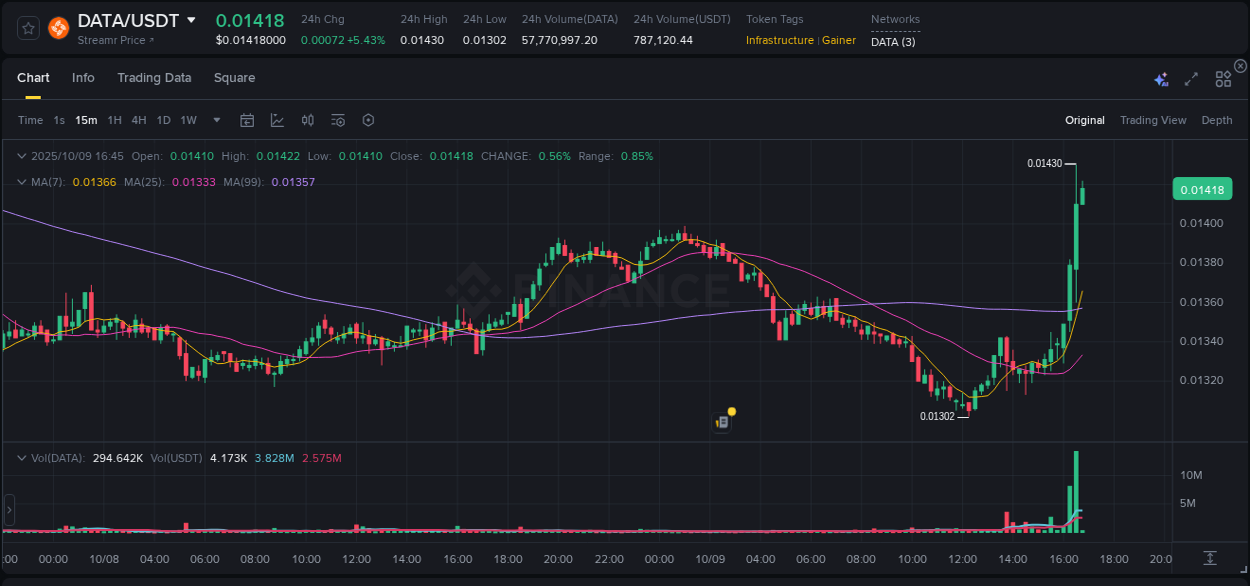Collapse the MA indicators row
1250x586 pixels.
click(21, 181)
